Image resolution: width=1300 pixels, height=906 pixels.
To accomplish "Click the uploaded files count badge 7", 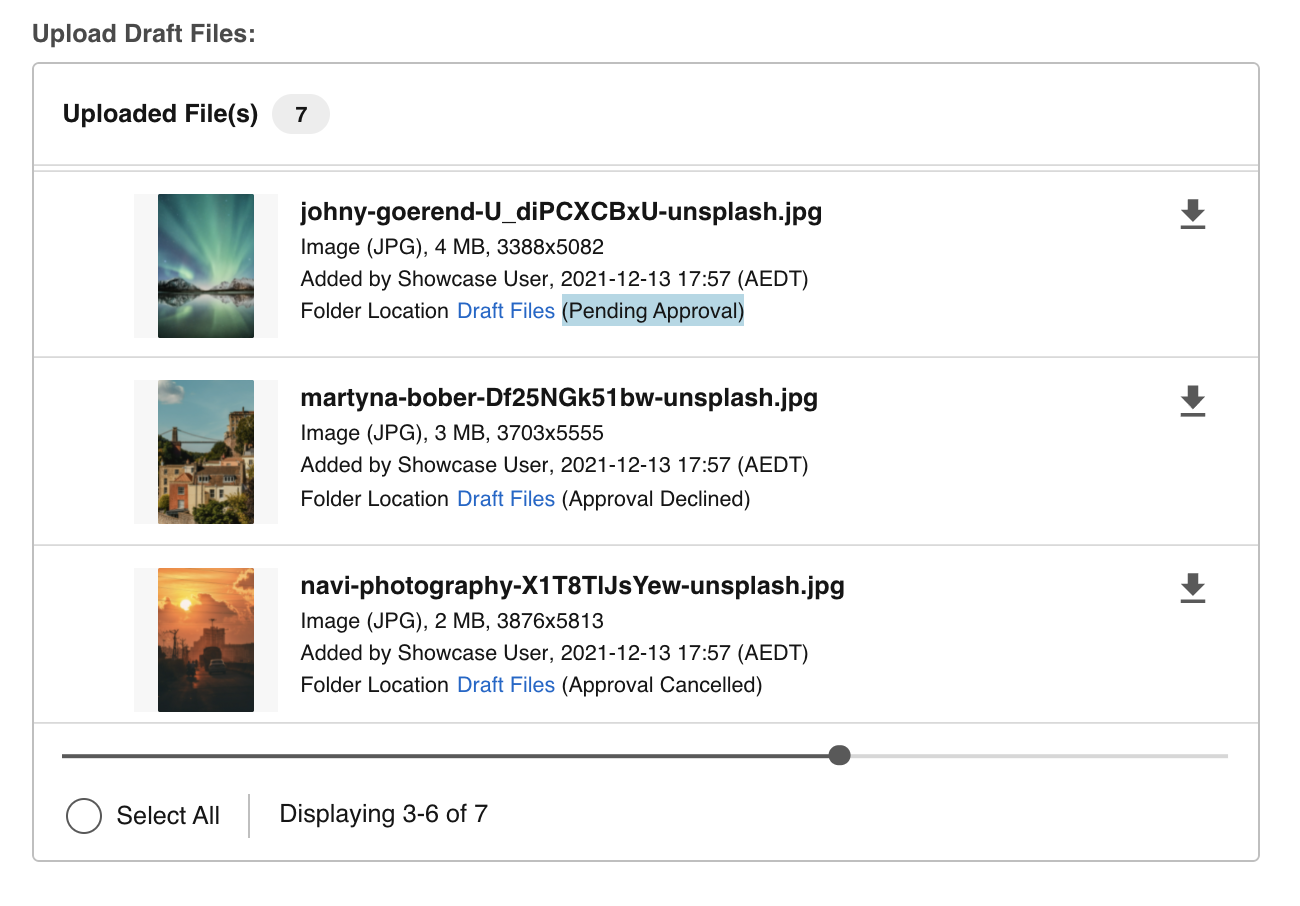I will [x=301, y=115].
